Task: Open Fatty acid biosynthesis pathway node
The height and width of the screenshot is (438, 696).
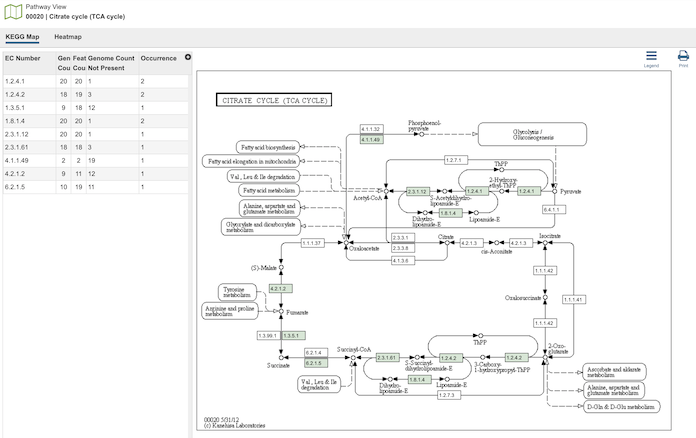Action: [268, 147]
